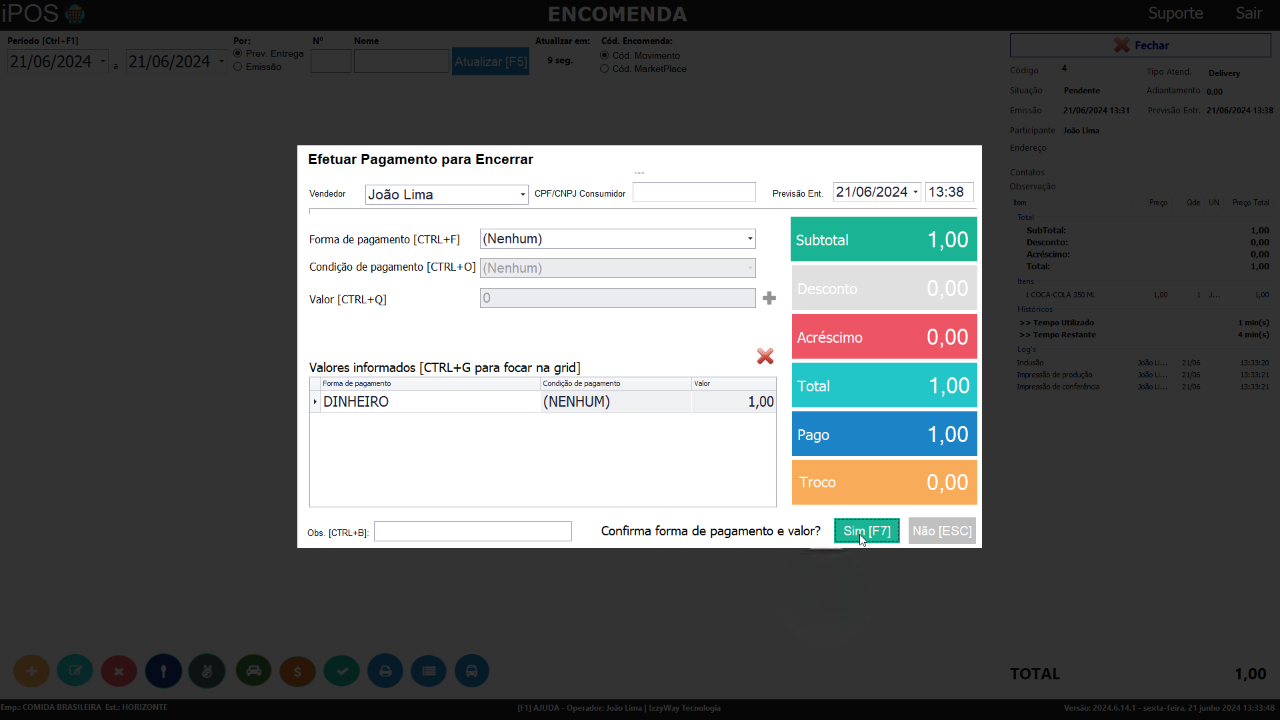Select the Prev. Entrega radio option
The height and width of the screenshot is (720, 1280).
coord(238,54)
